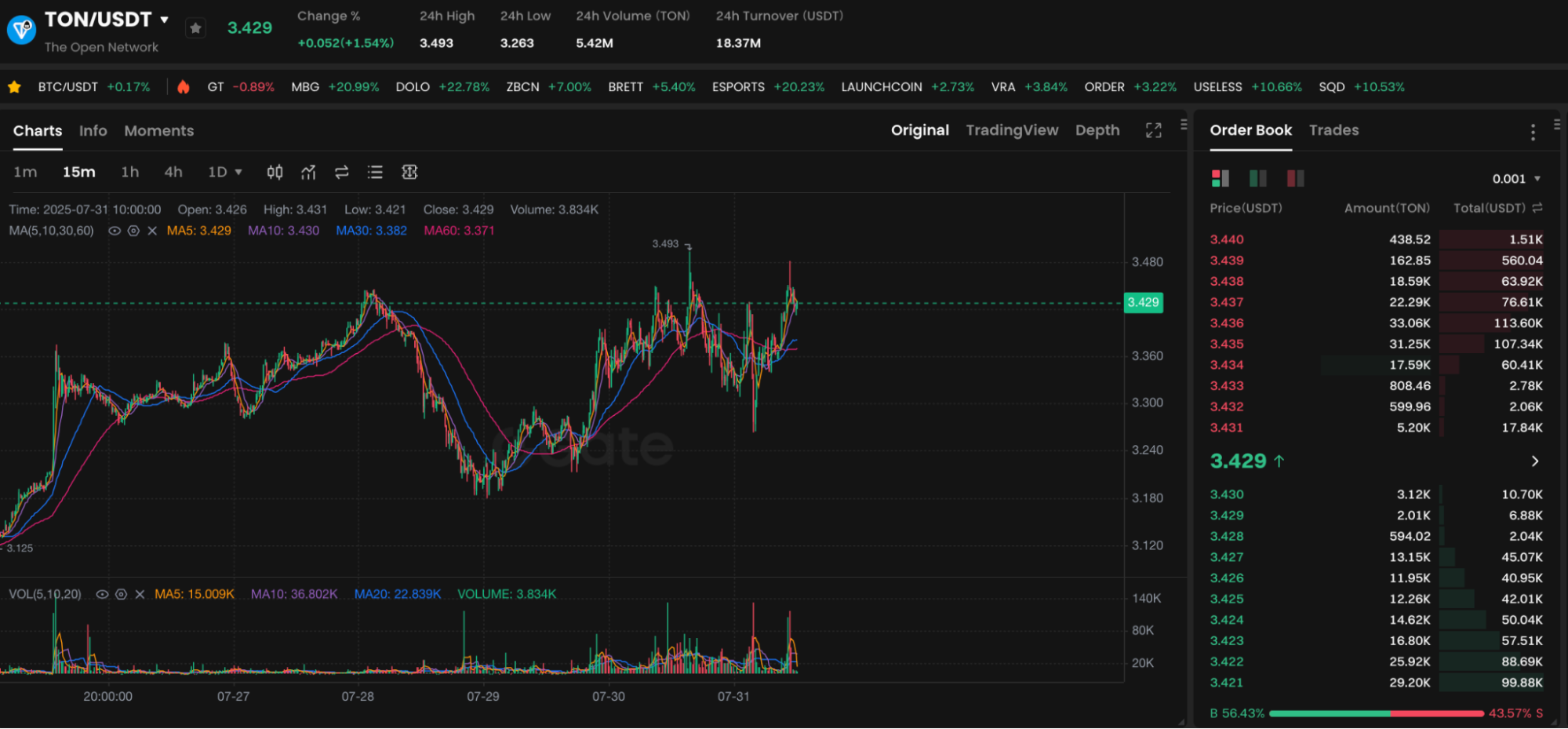The height and width of the screenshot is (729, 1568).
Task: Click the favorites star in the ticker bar
Action: 14,87
